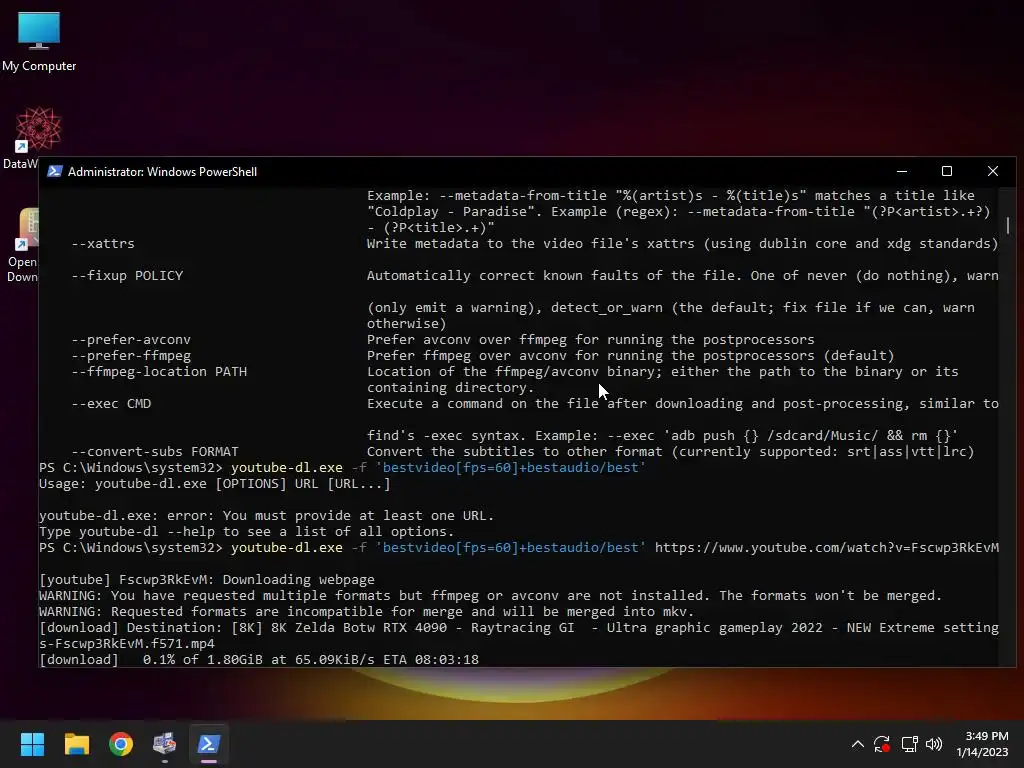The height and width of the screenshot is (768, 1024).
Task: Open the My Computer desktop icon
Action: coord(39,41)
